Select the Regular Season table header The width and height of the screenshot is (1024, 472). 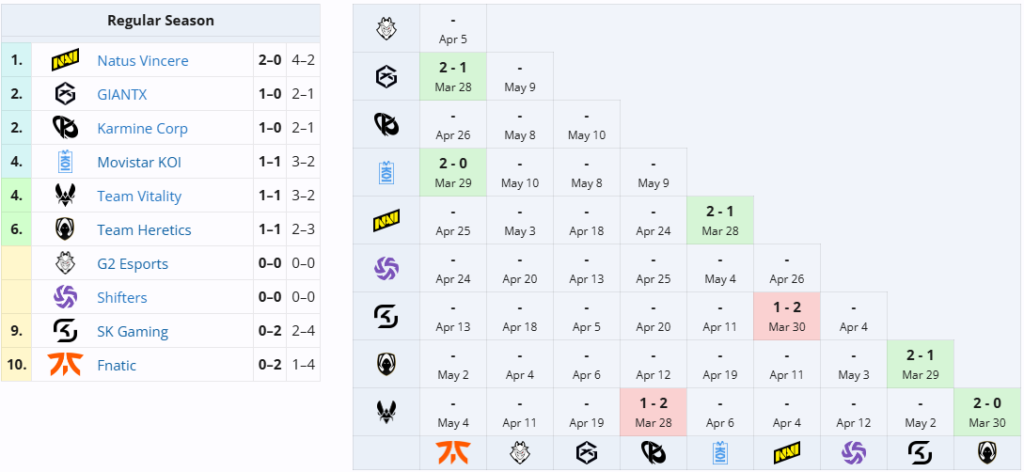tap(160, 20)
